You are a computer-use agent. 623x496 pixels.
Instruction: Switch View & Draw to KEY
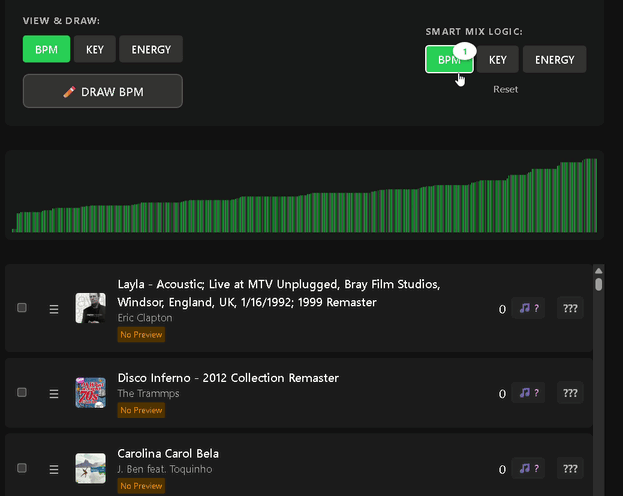(x=95, y=49)
